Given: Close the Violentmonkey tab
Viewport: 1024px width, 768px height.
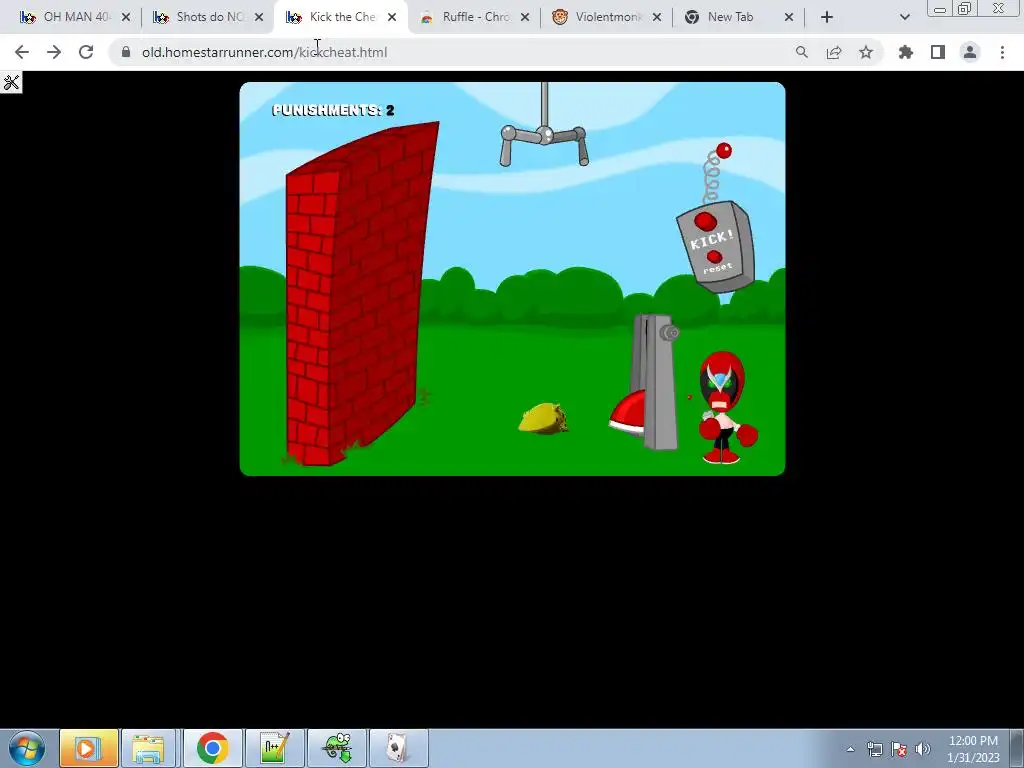Looking at the screenshot, I should (x=657, y=17).
